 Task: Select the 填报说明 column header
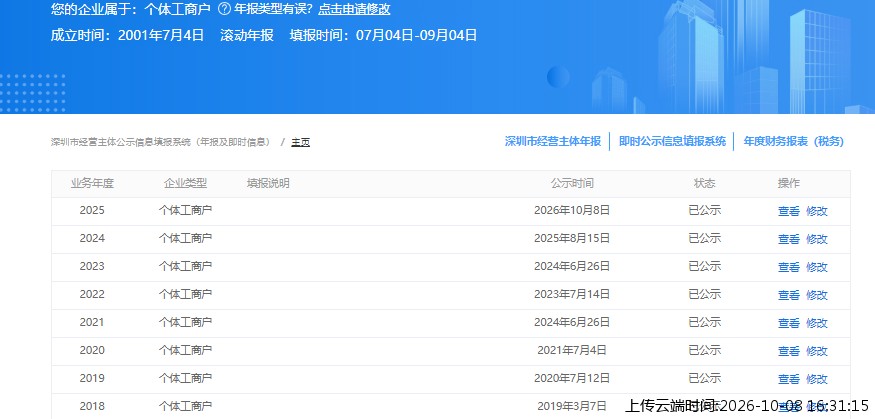pos(268,183)
